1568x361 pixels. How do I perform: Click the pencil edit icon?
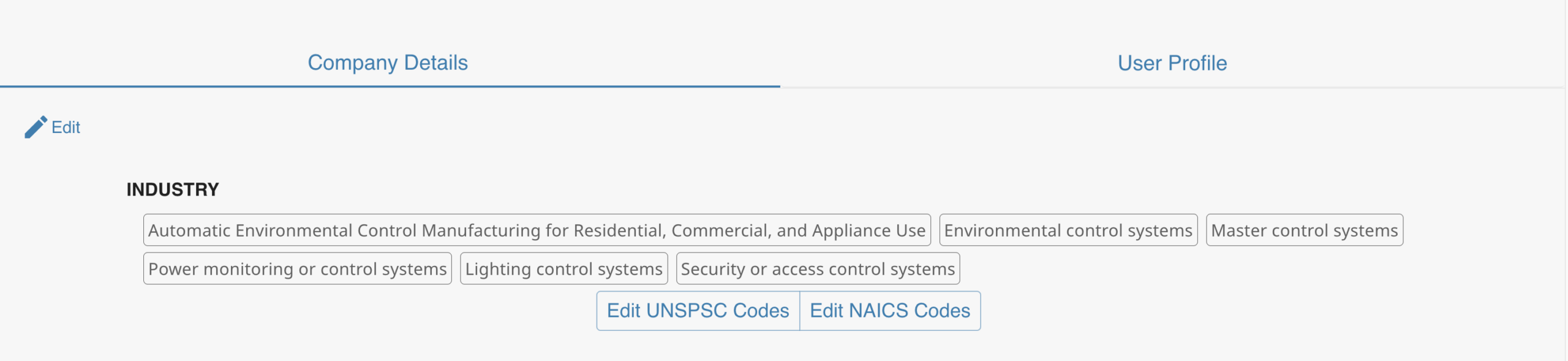36,127
